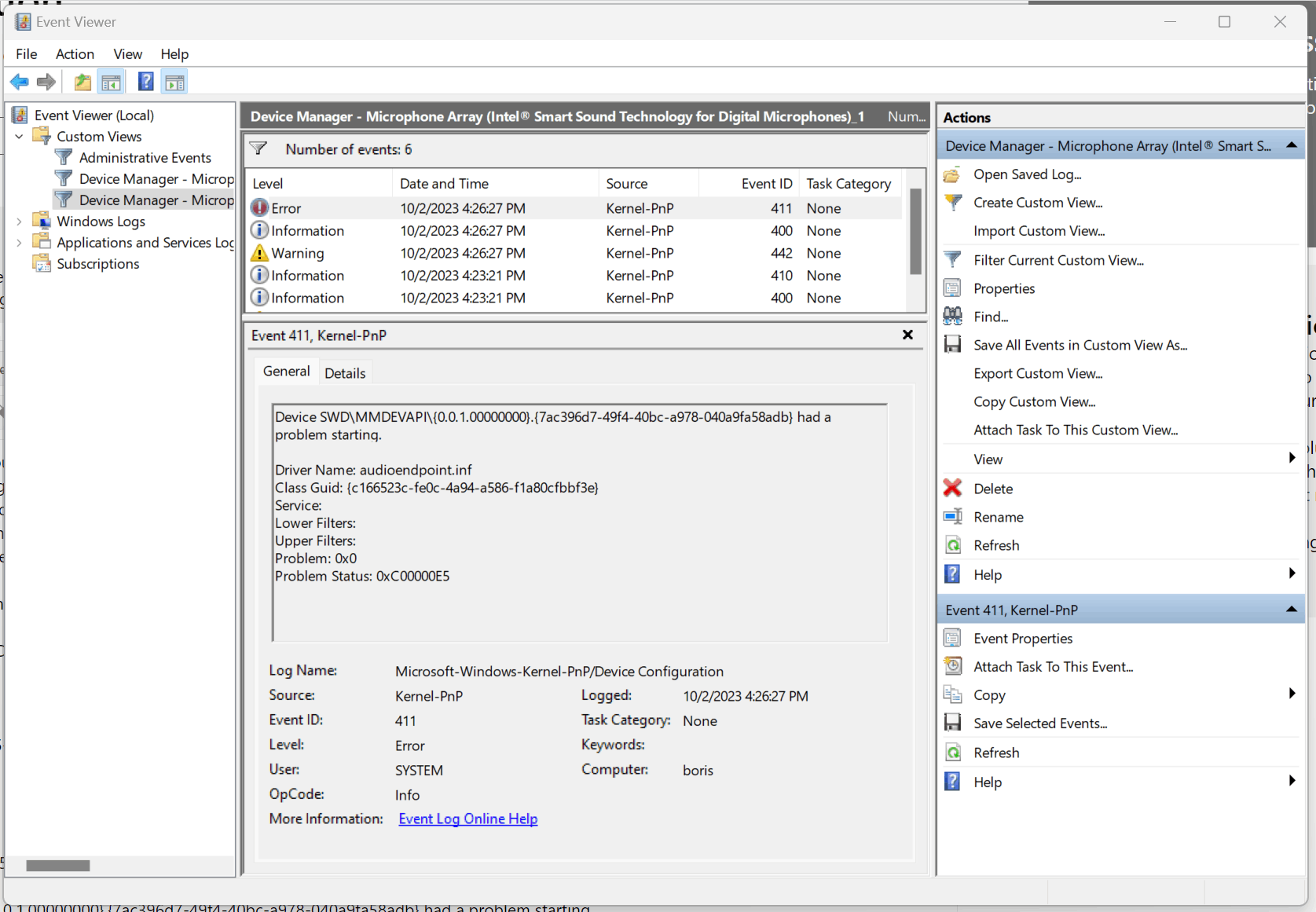The width and height of the screenshot is (1316, 912).
Task: Expand the Windows Logs tree node
Action: coord(19,222)
